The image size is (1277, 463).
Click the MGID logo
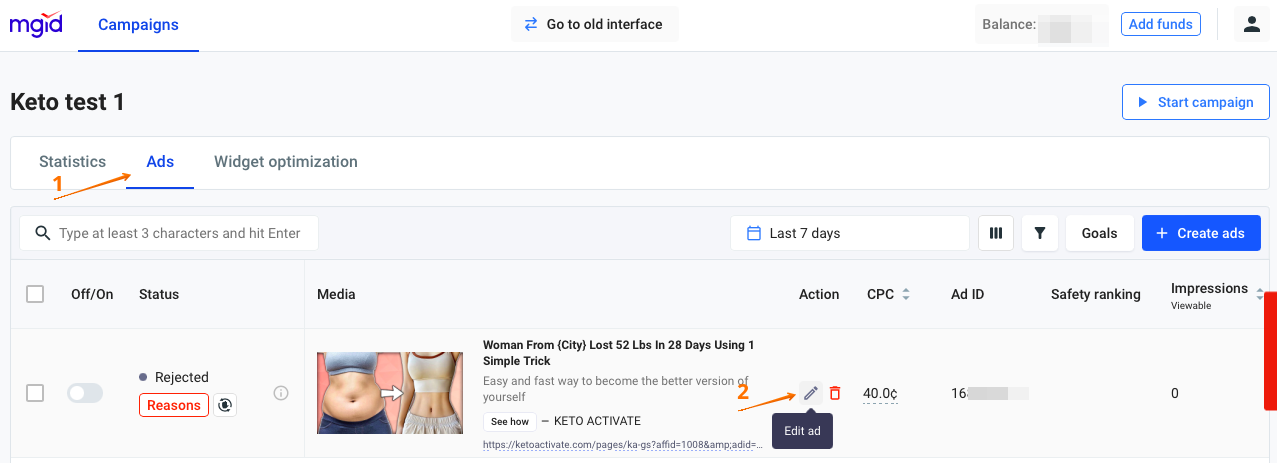pyautogui.click(x=36, y=24)
